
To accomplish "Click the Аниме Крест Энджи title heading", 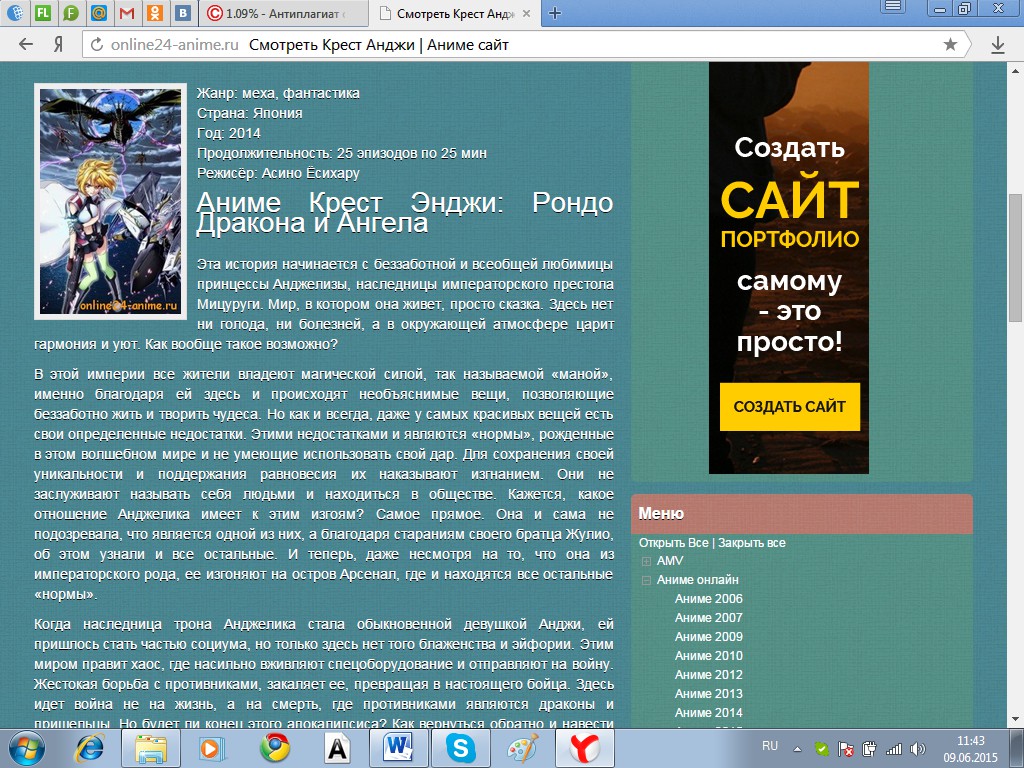I will point(404,213).
